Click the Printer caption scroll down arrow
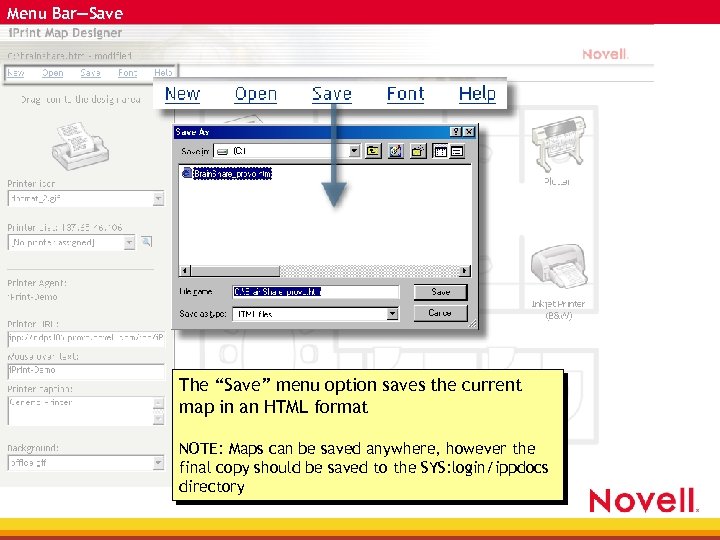Image resolution: width=720 pixels, height=540 pixels. click(x=158, y=419)
